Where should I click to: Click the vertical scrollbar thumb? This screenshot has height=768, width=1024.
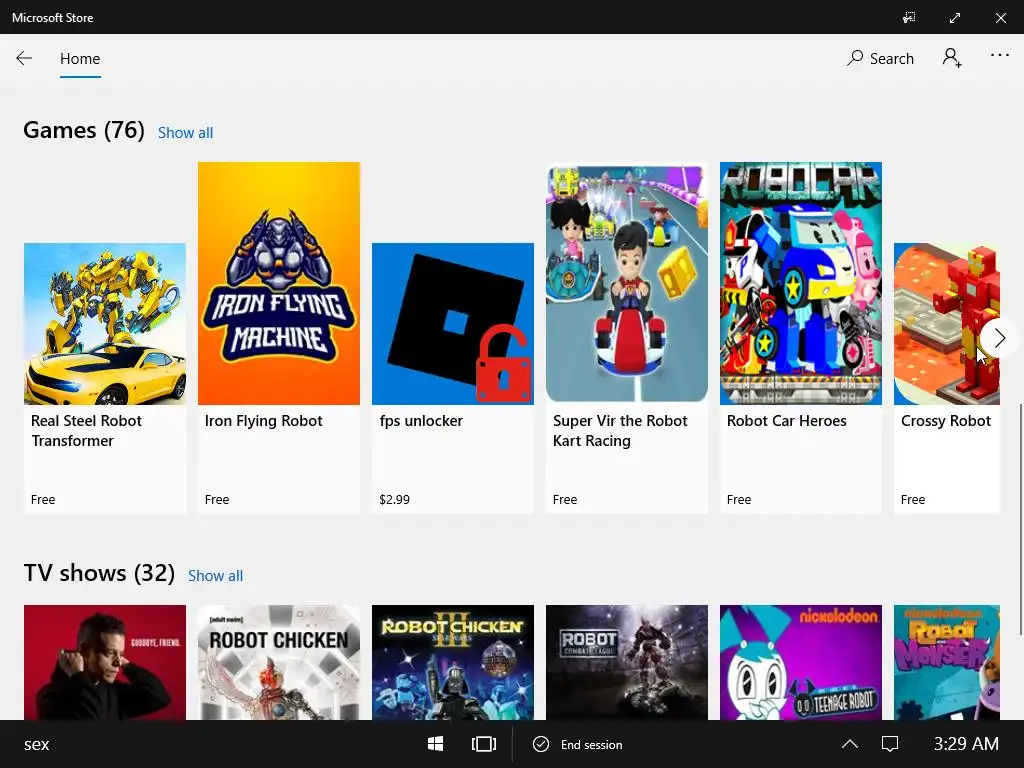[1021, 519]
